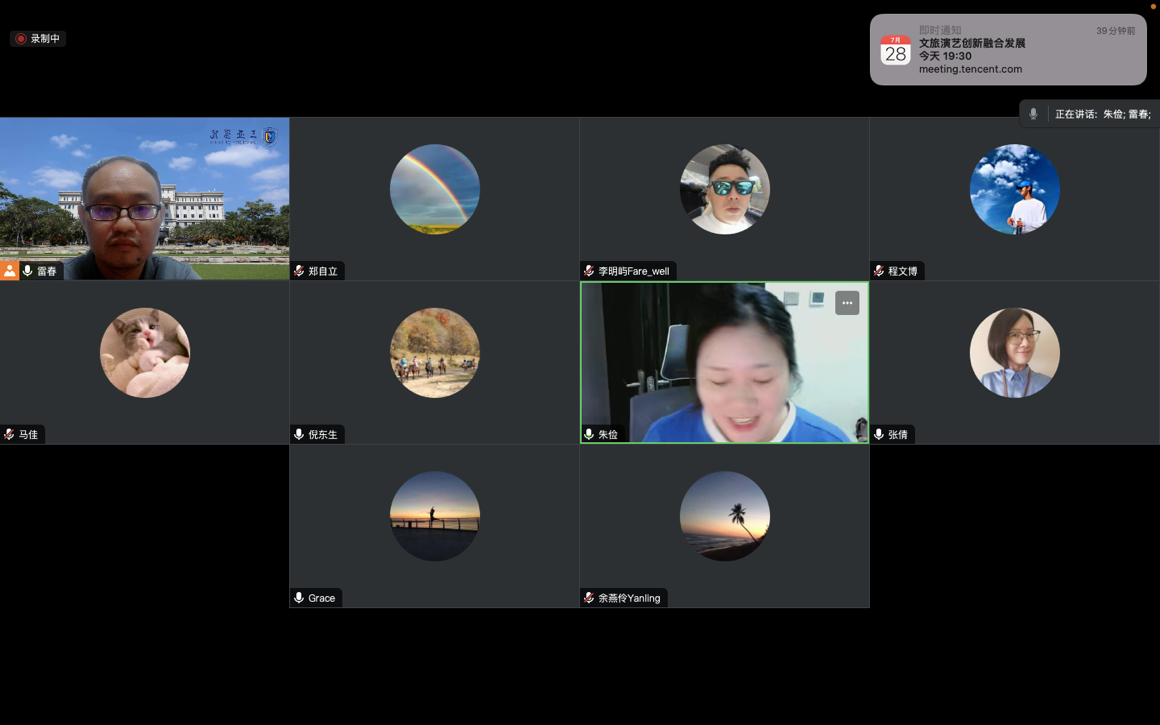Viewport: 1160px width, 725px height.
Task: Click the 录制中 recording indicator
Action: [38, 39]
